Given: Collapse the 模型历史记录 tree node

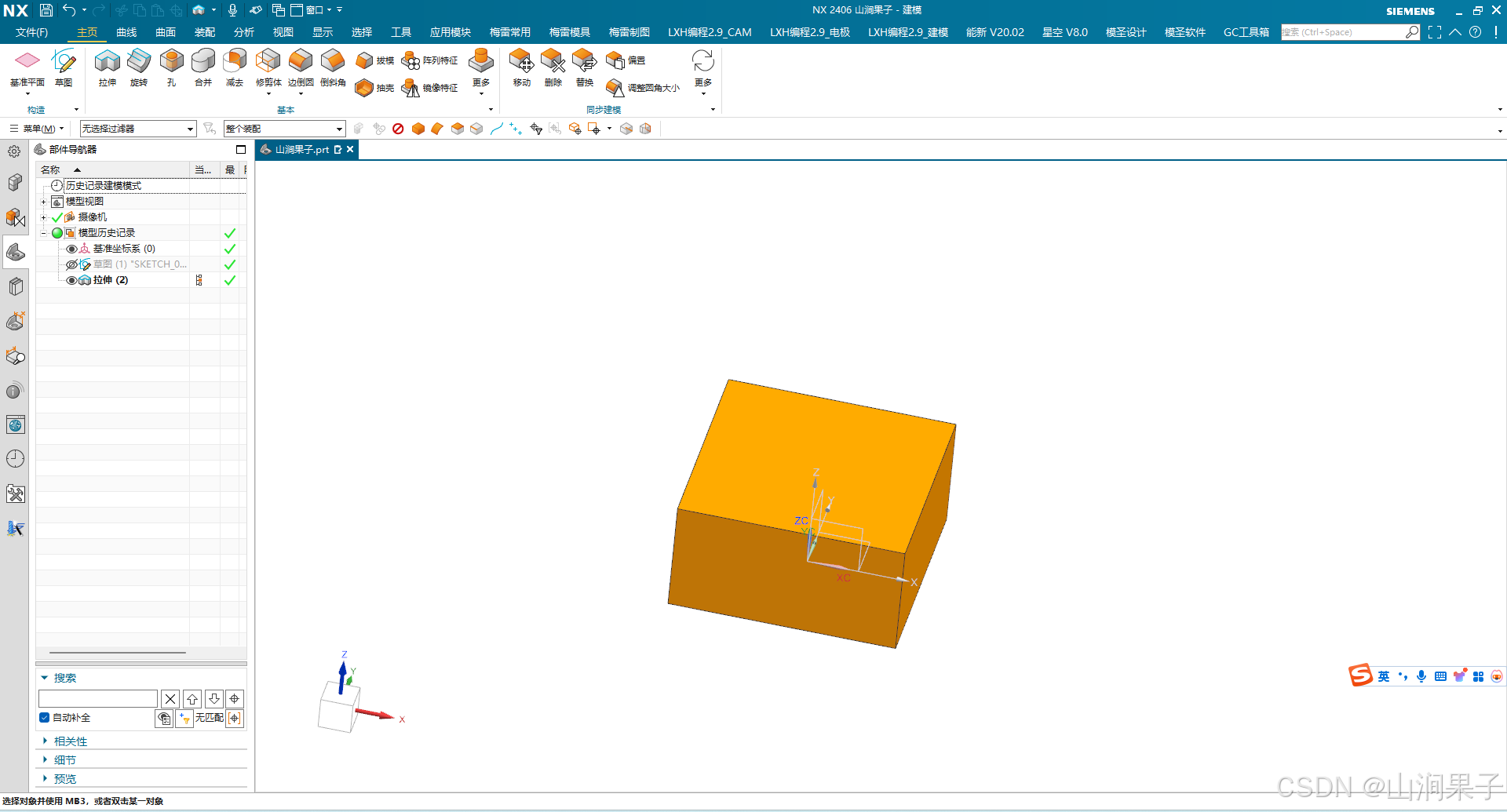Looking at the screenshot, I should pyautogui.click(x=44, y=233).
